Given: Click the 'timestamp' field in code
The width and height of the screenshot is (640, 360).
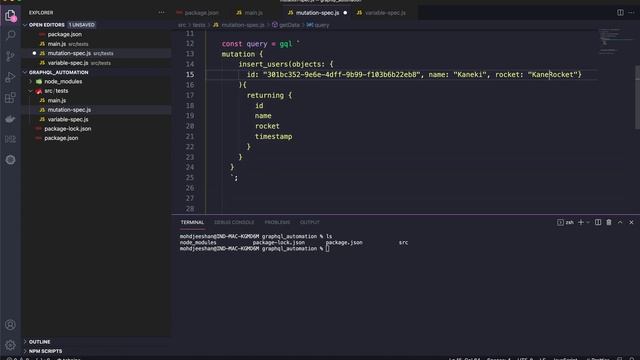Looking at the screenshot, I should click(x=273, y=136).
